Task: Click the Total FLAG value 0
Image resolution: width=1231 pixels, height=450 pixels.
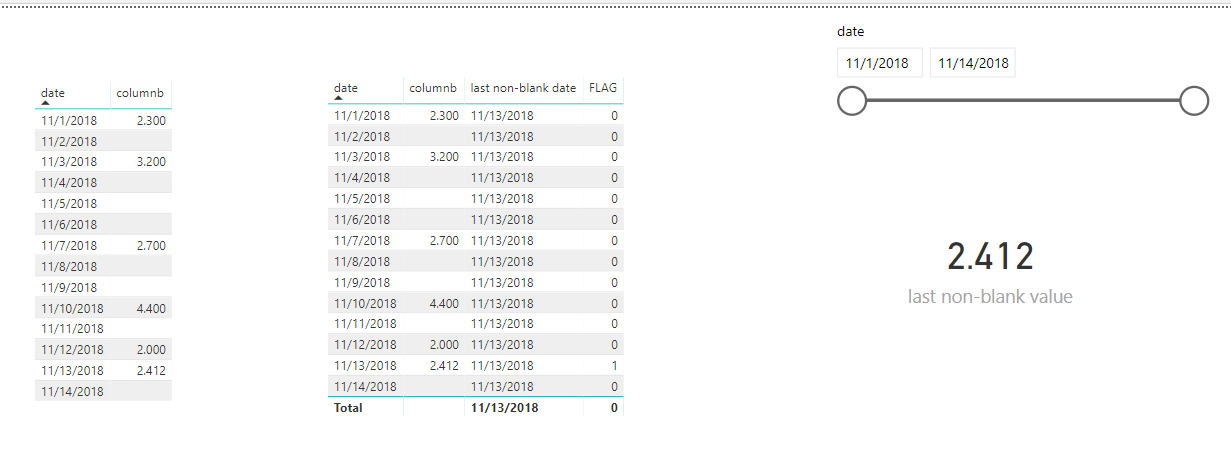Action: (x=614, y=407)
